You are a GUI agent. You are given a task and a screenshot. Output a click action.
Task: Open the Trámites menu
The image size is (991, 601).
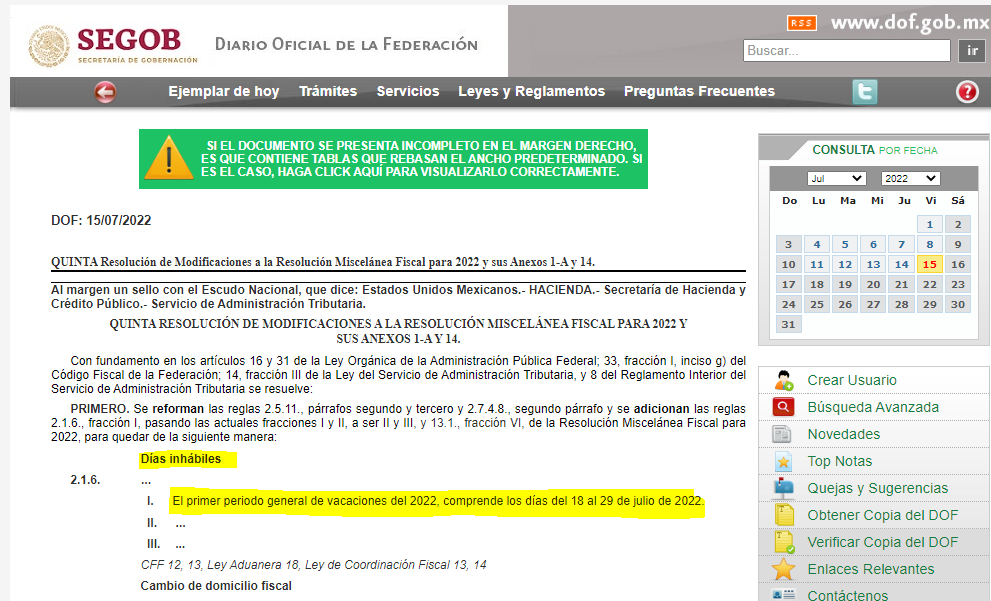pos(328,92)
